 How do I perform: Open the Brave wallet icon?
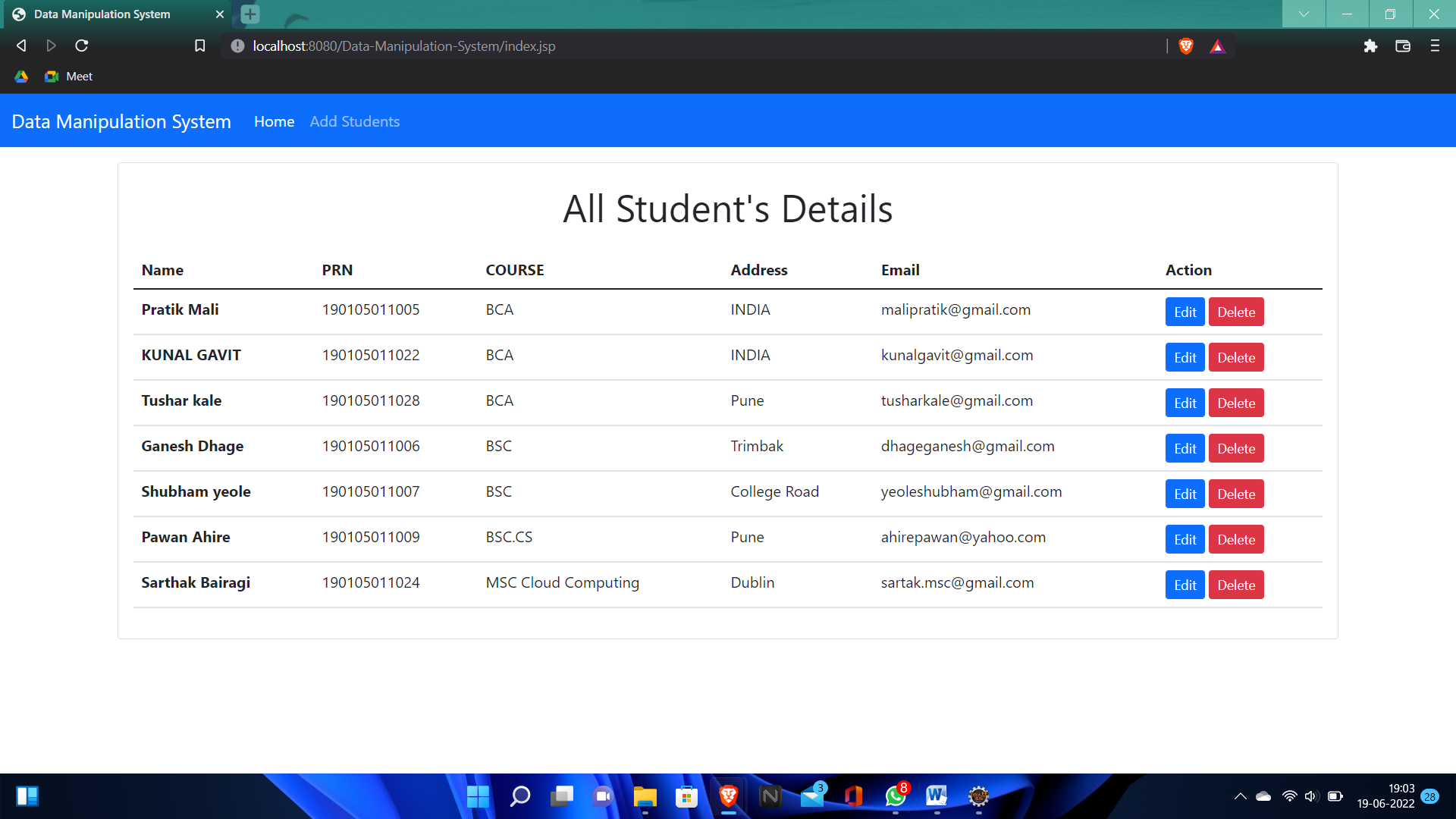coord(1403,46)
